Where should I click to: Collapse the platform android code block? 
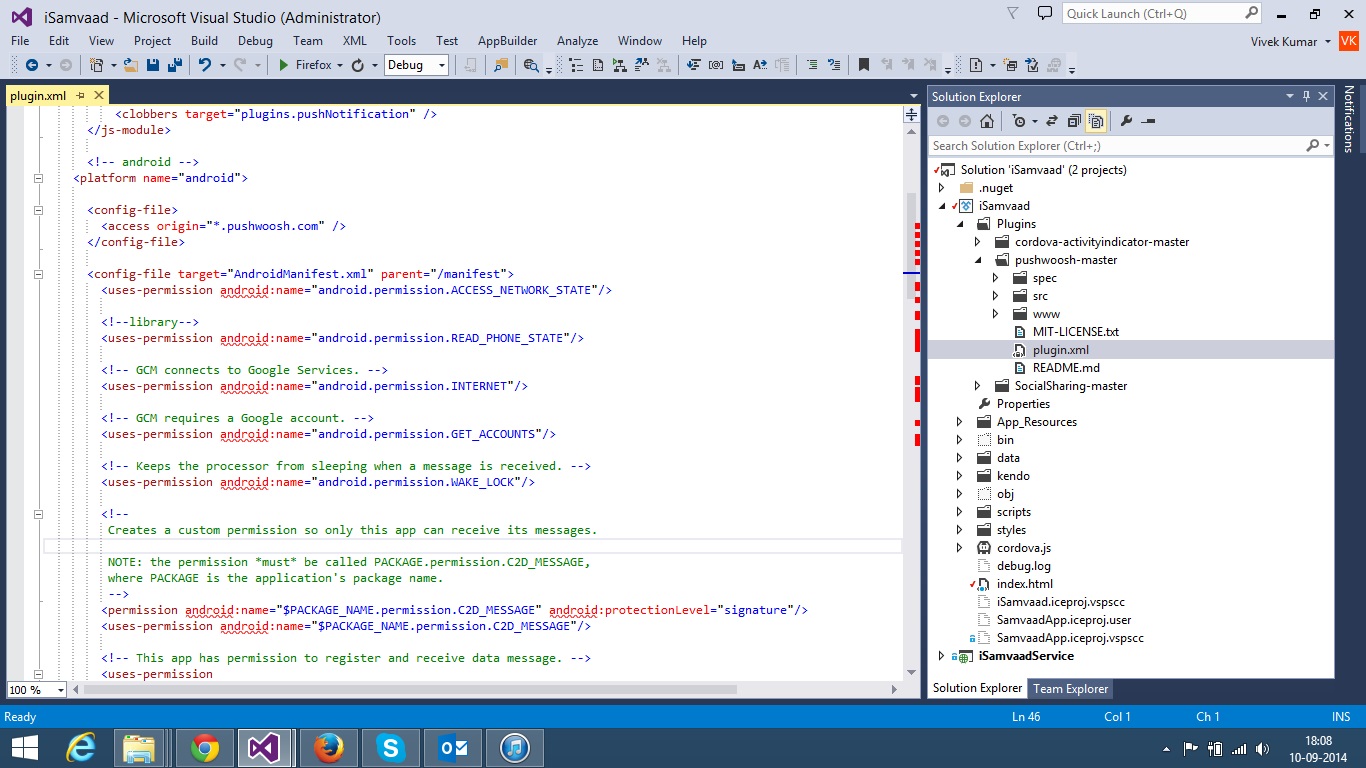coord(39,178)
